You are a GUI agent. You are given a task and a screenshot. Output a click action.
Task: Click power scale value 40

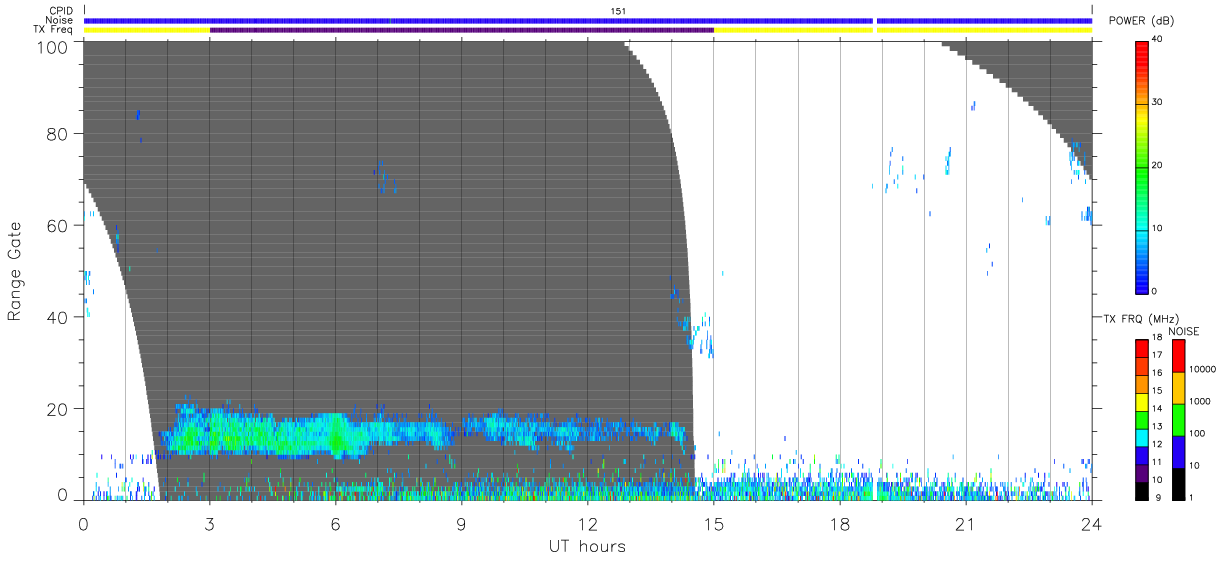coord(1157,40)
